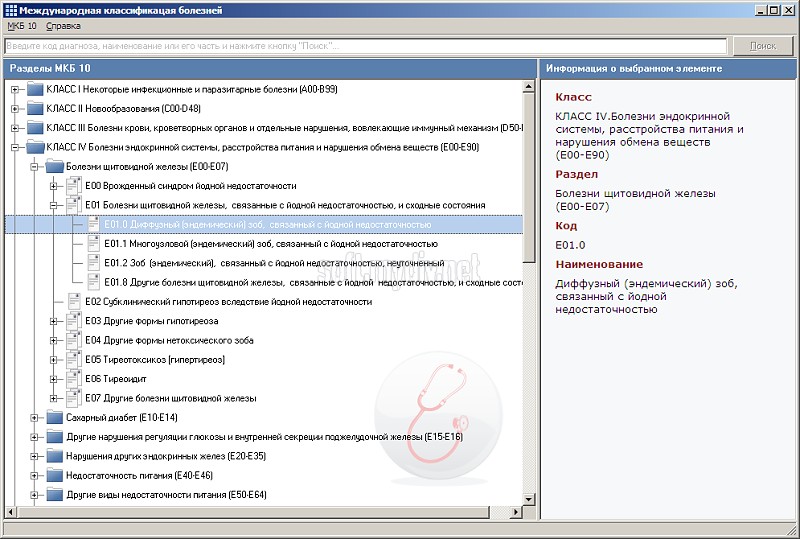Screen dimensions: 800x539
Task: Expand E03 Другие формы гипотиреоза node
Action: pyautogui.click(x=54, y=321)
